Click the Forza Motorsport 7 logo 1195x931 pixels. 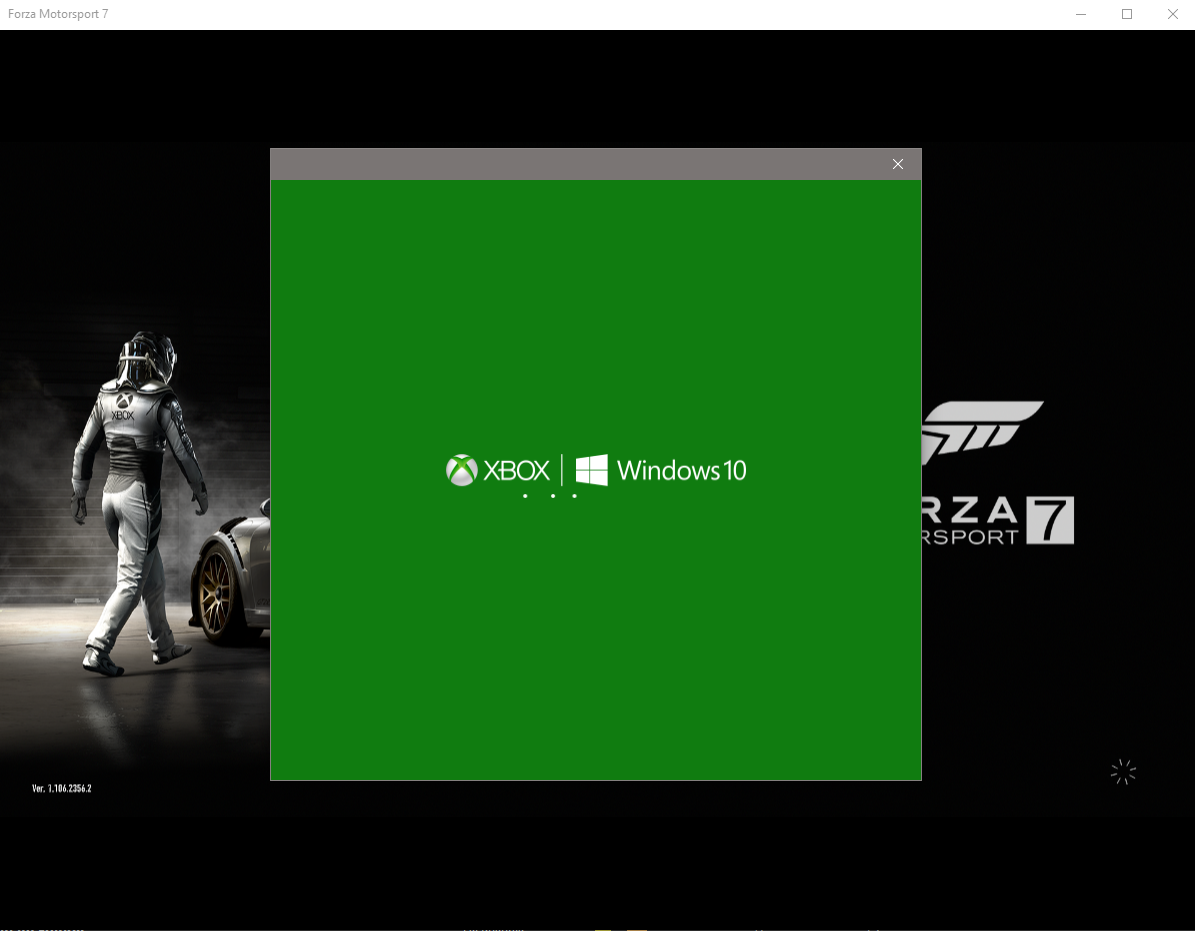[998, 472]
